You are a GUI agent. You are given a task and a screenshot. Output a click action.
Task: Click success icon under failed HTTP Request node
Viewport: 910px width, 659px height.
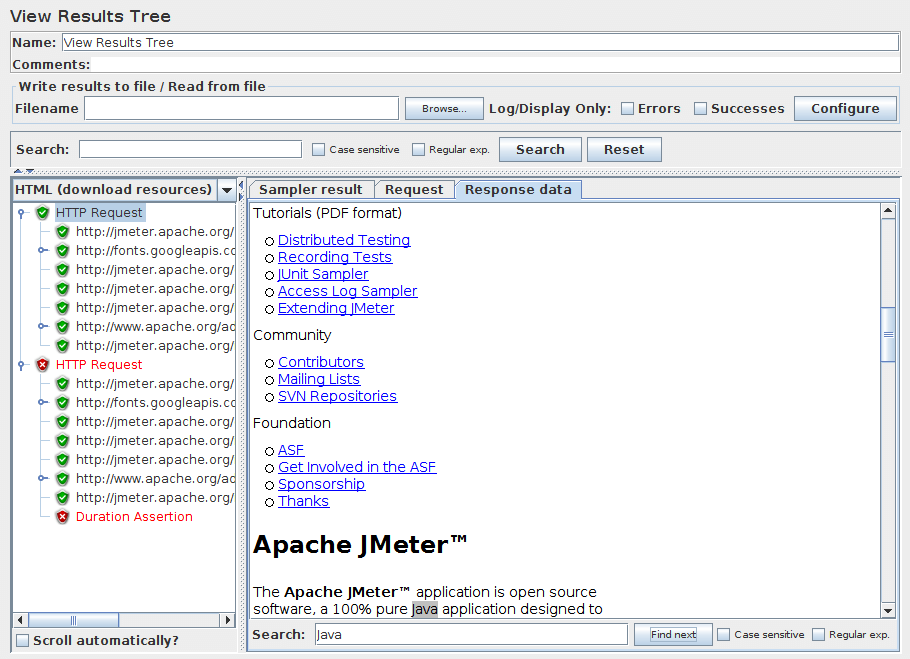60,383
